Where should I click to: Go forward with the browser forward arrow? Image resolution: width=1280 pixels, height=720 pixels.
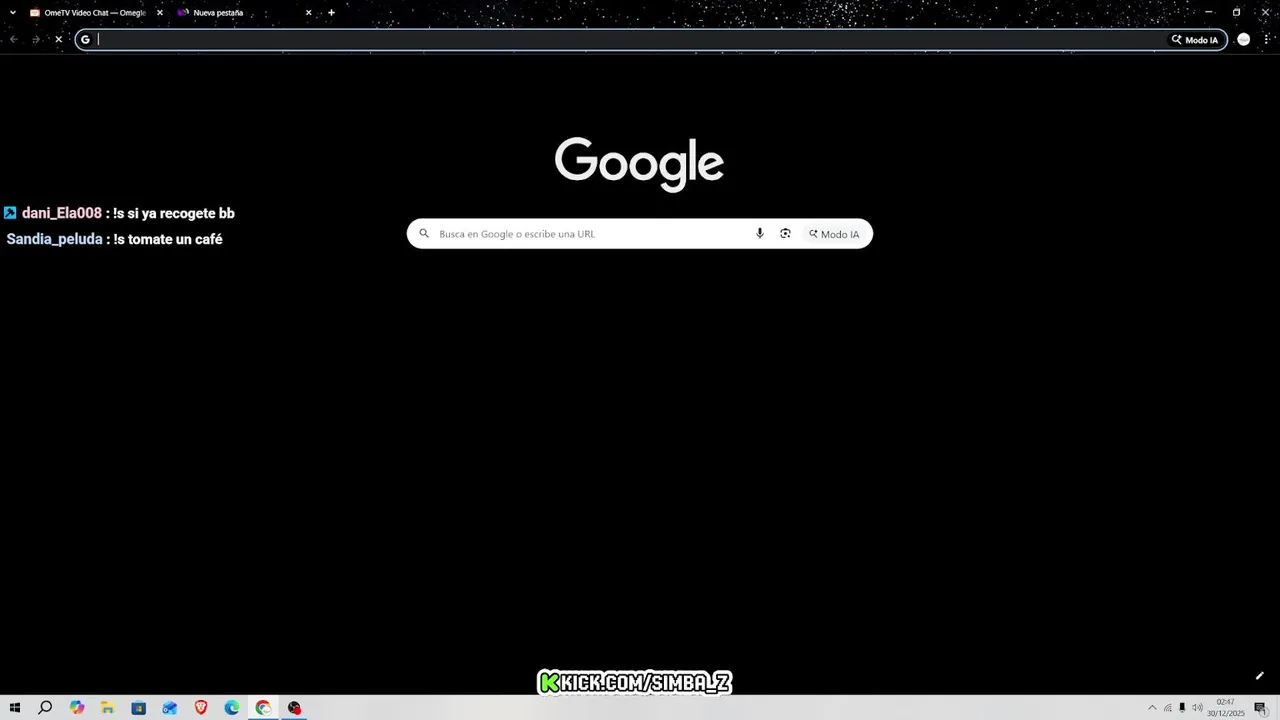pos(36,40)
